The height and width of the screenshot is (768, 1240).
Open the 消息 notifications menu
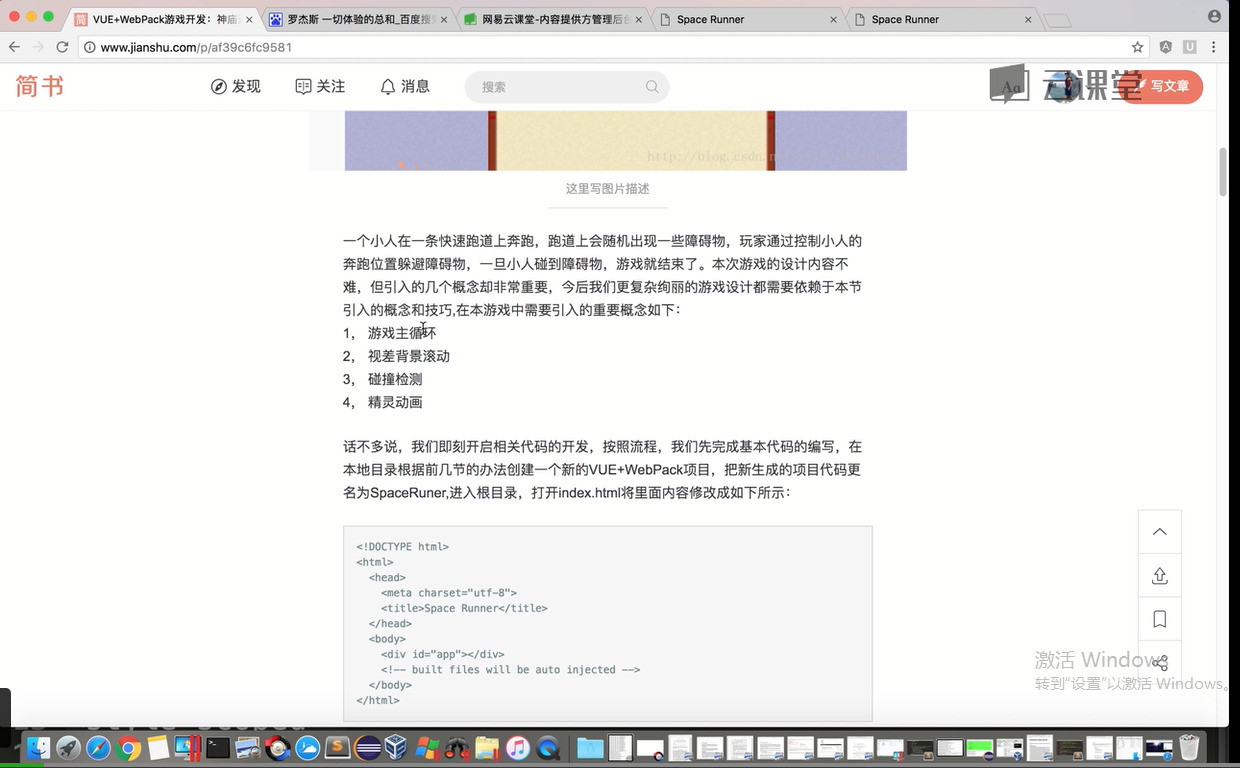pos(405,87)
